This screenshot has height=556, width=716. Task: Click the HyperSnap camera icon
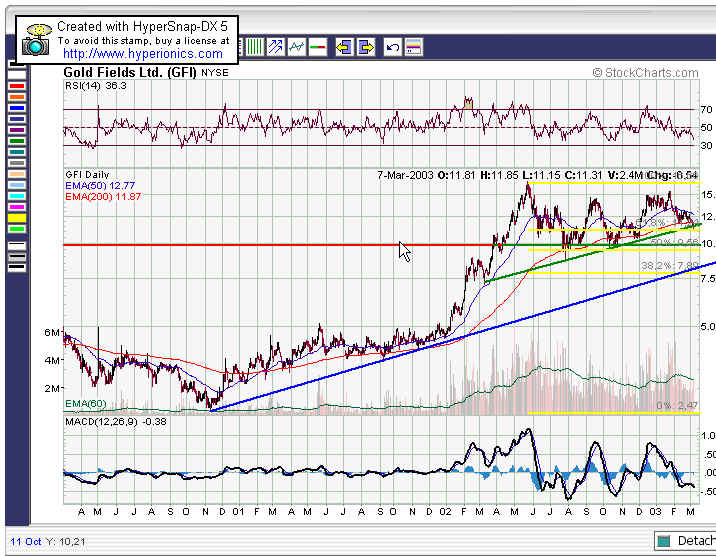coord(36,41)
